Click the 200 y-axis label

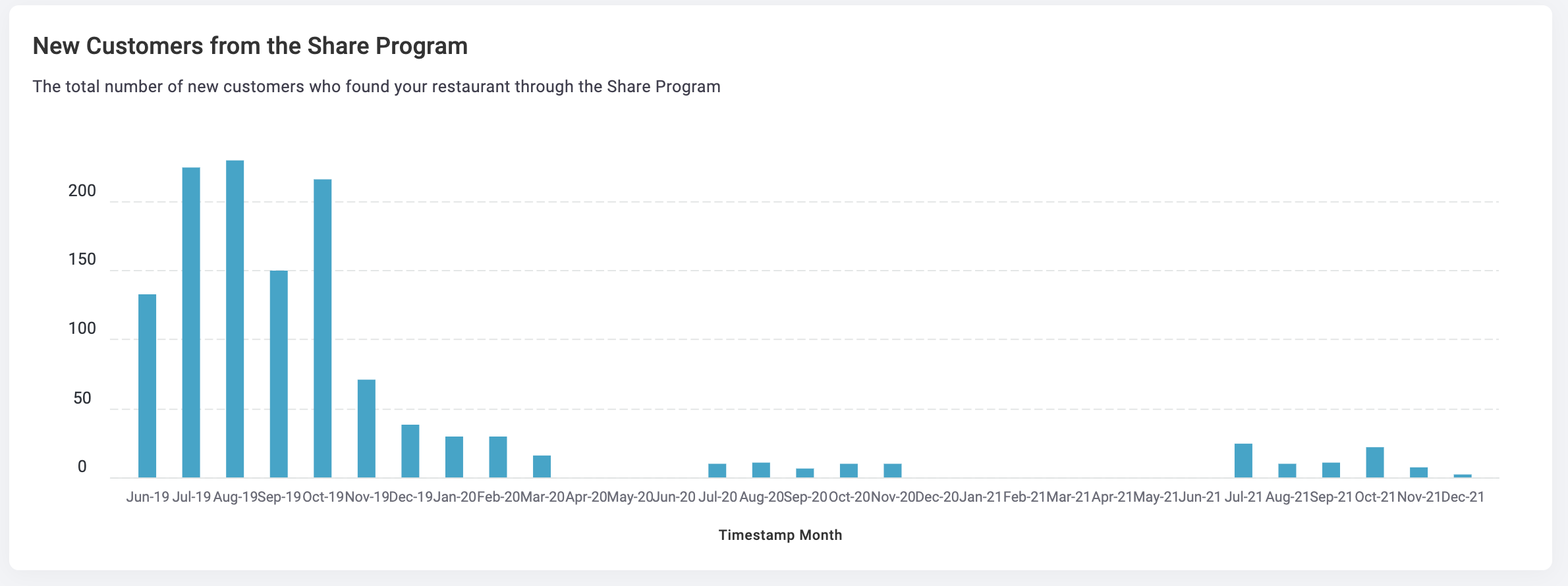click(x=82, y=191)
